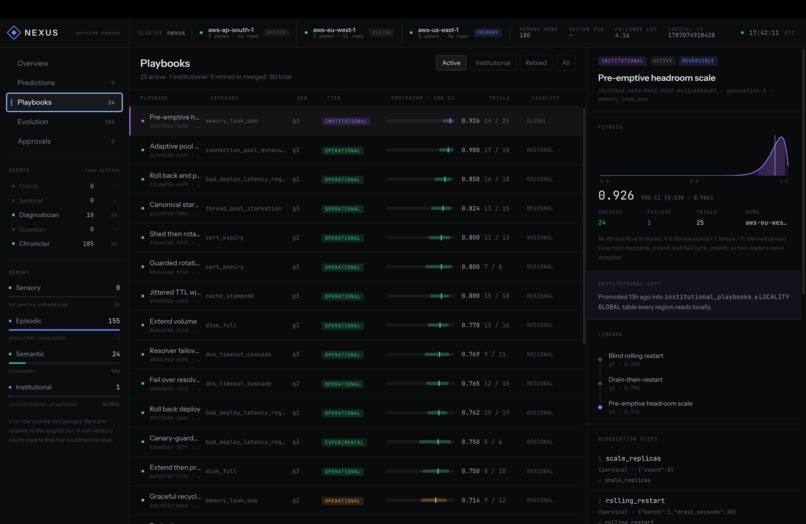Image resolution: width=806 pixels, height=524 pixels.
Task: Click the INSTITUTIONAL tier badge in table
Action: (x=346, y=121)
